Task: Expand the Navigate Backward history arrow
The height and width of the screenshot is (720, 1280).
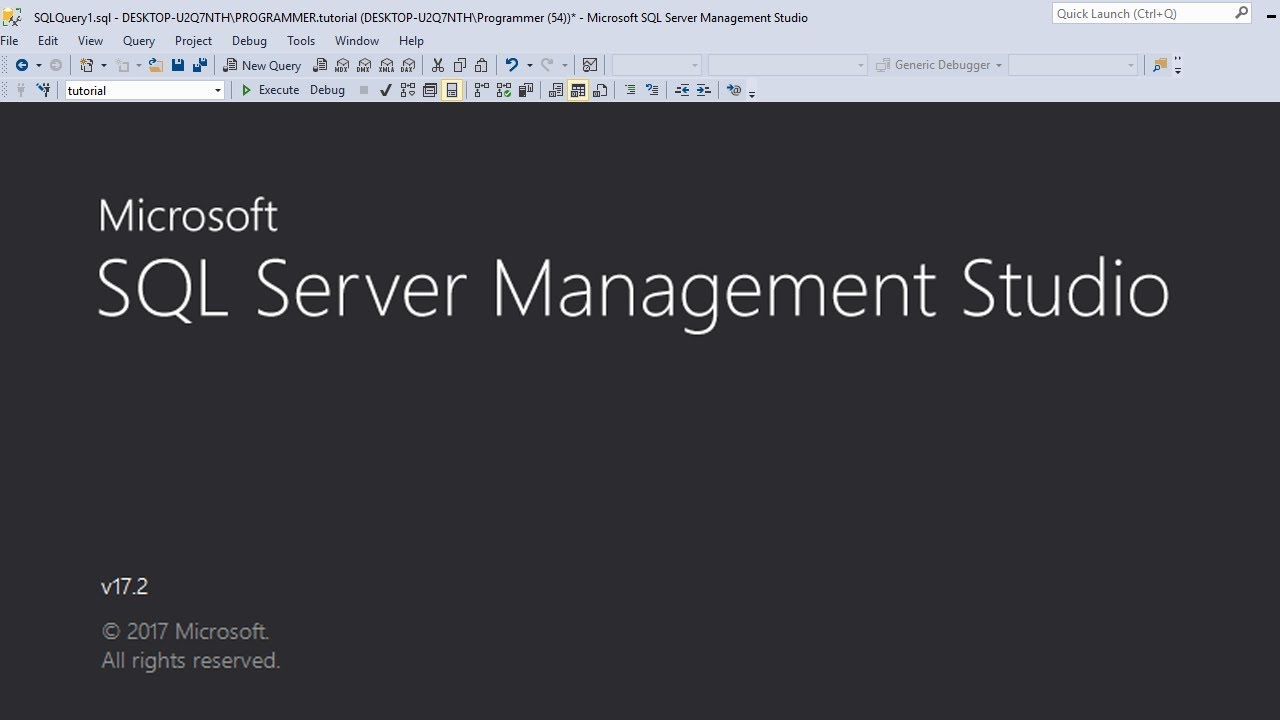Action: point(38,66)
